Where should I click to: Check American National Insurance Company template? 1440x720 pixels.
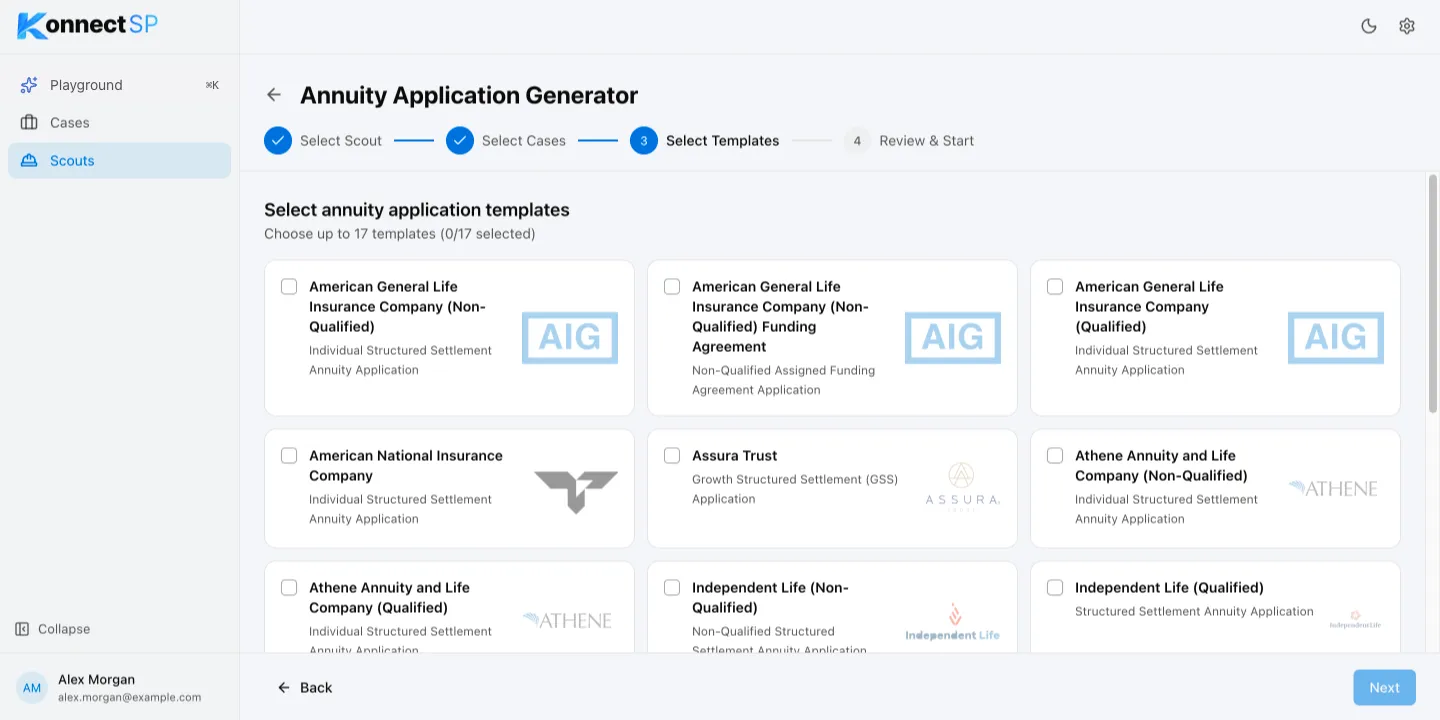289,456
